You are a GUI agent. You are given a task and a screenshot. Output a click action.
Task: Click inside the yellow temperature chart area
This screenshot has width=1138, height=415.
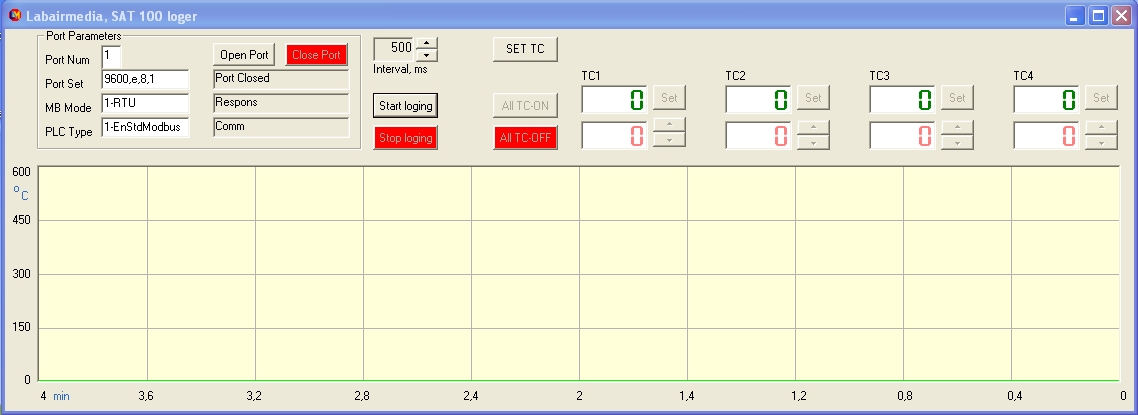pos(580,273)
